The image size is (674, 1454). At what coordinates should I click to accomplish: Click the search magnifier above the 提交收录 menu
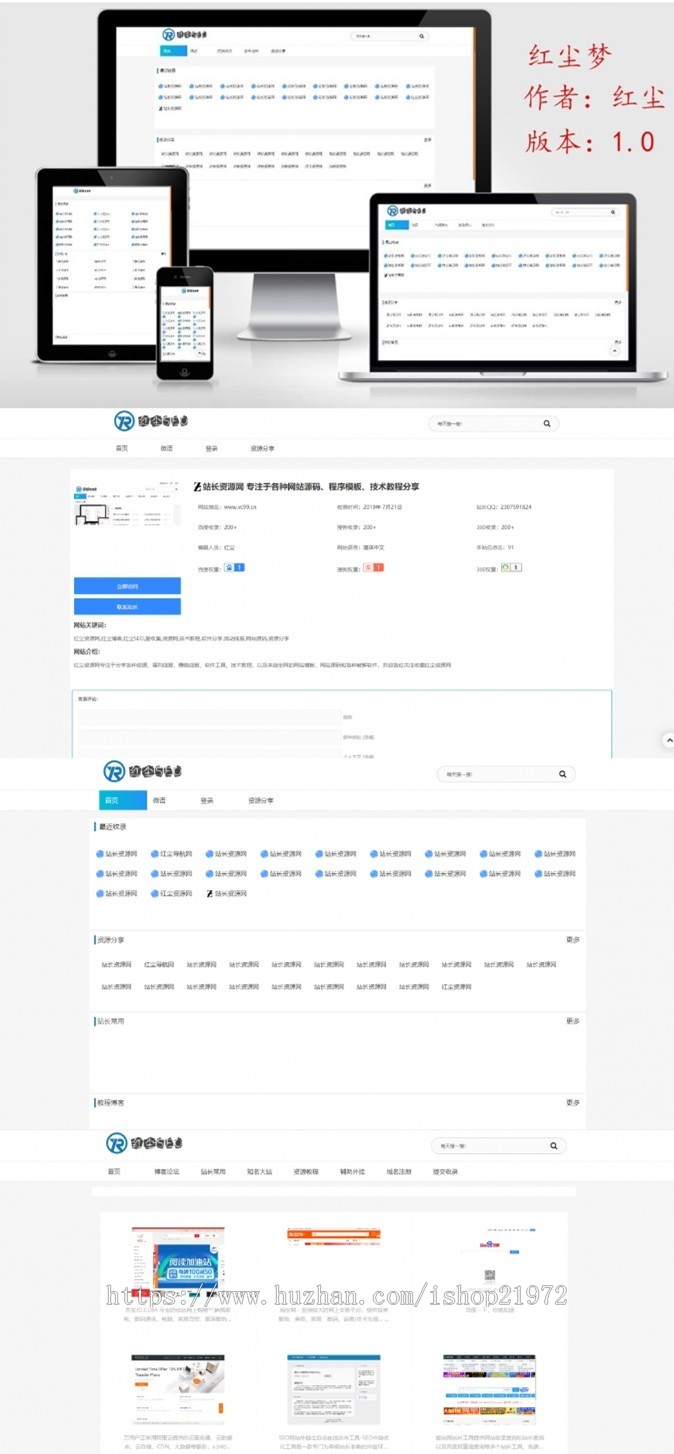tap(553, 1146)
